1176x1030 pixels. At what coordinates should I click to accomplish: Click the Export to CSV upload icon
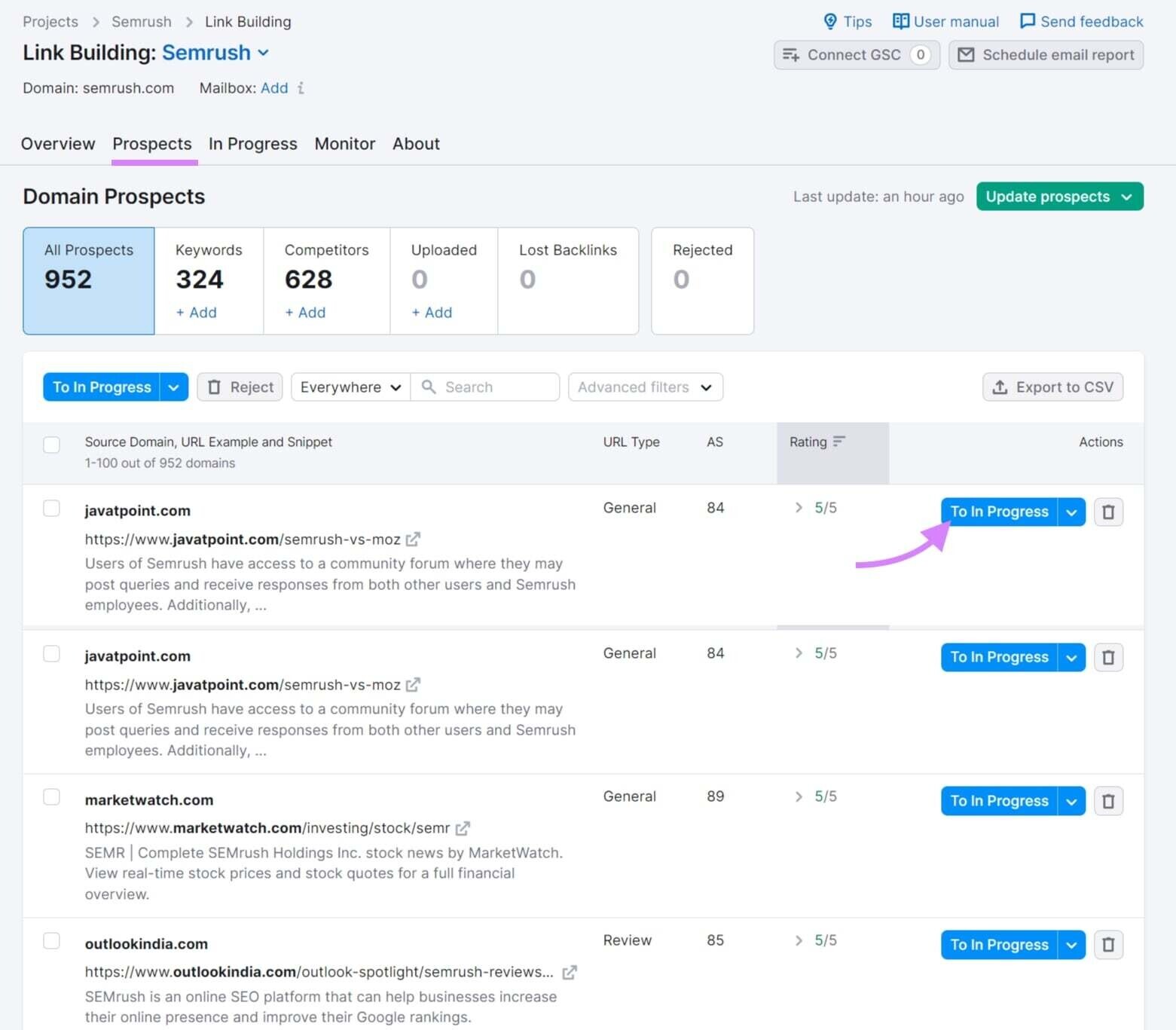tap(1000, 387)
